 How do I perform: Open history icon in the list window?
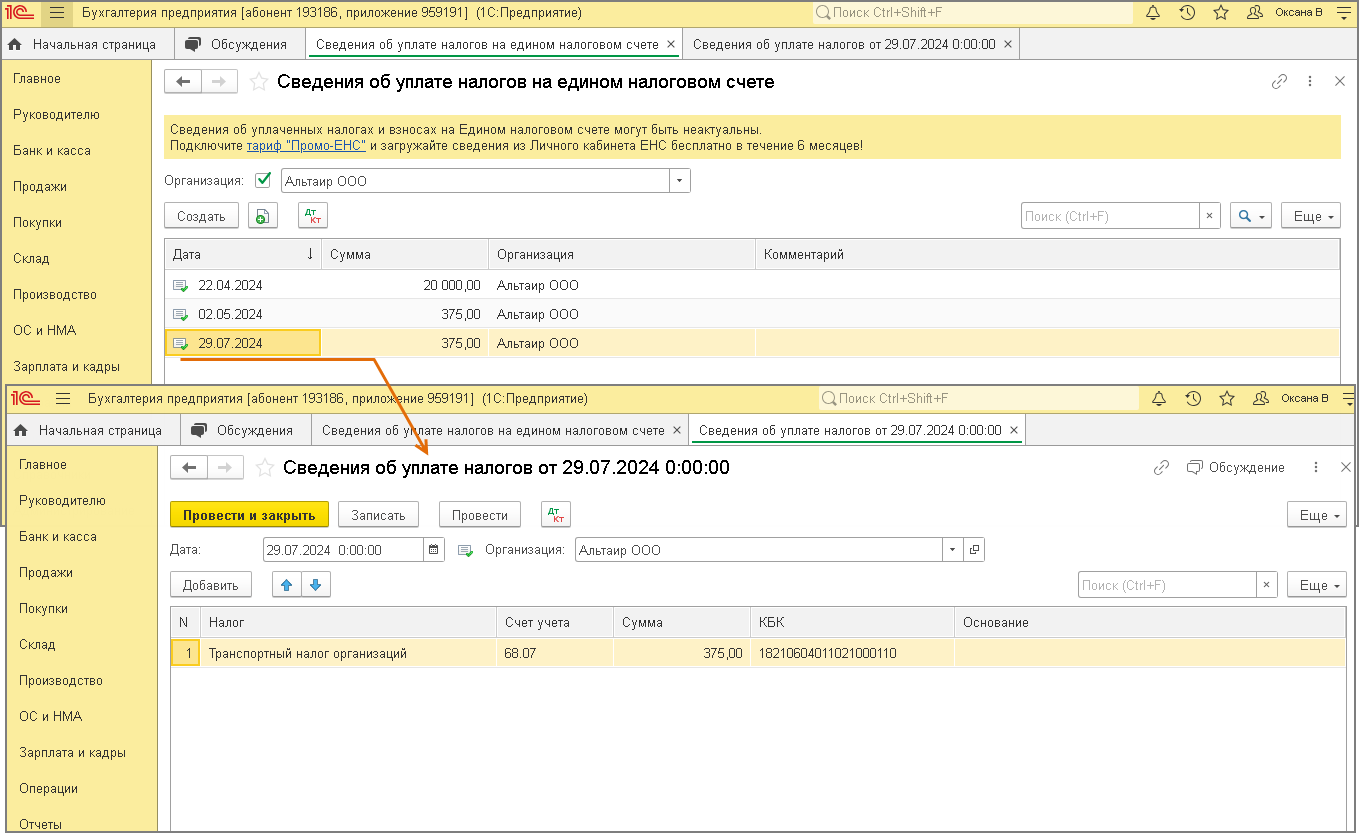pos(1187,13)
